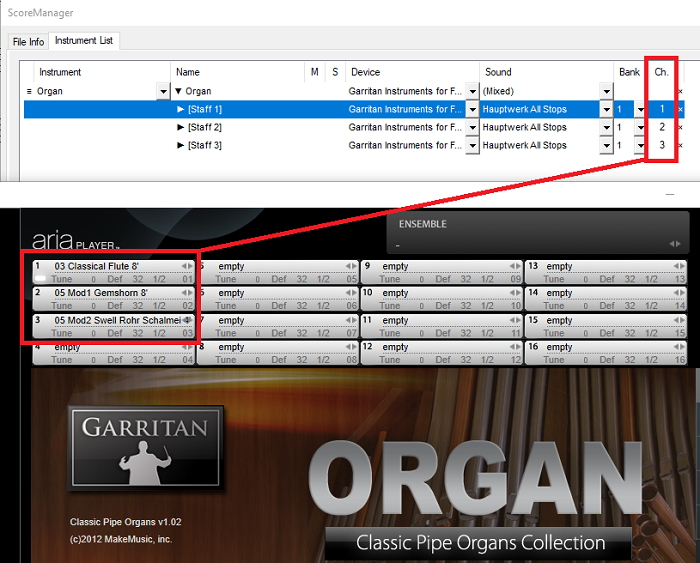
Task: Click the ARIA Player logo
Action: [76, 241]
